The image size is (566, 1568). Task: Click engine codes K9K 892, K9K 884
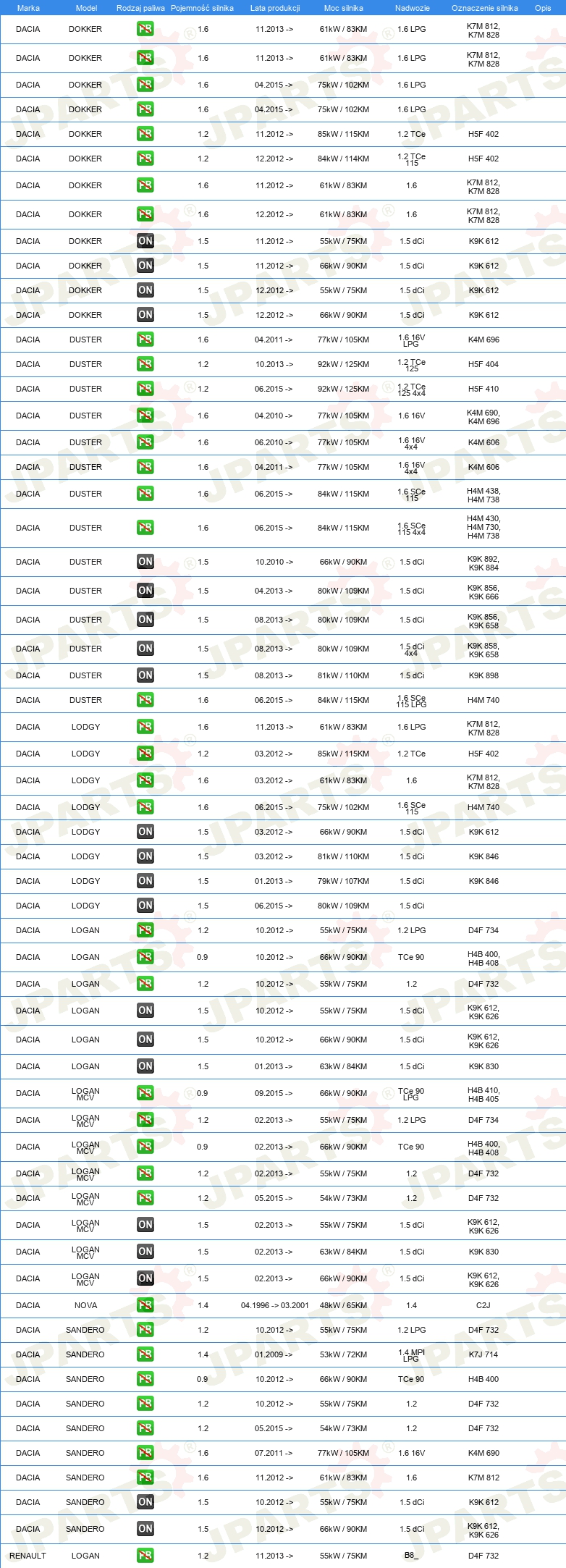pos(483,563)
